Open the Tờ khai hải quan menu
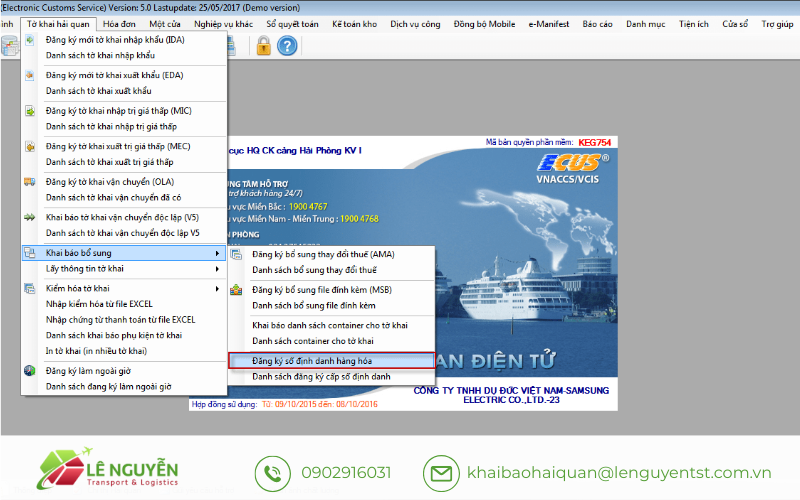The image size is (800, 500). [58, 24]
